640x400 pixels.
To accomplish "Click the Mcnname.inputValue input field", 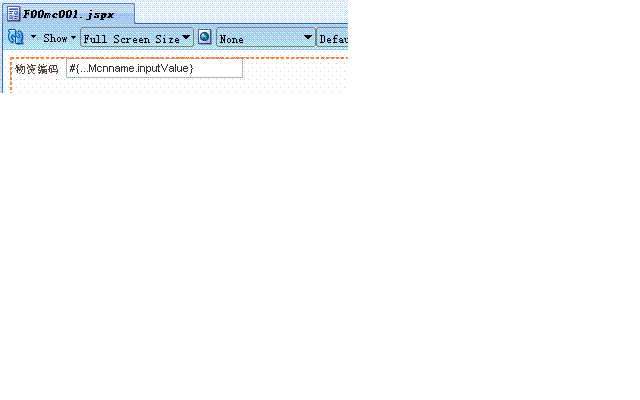I will (154, 68).
